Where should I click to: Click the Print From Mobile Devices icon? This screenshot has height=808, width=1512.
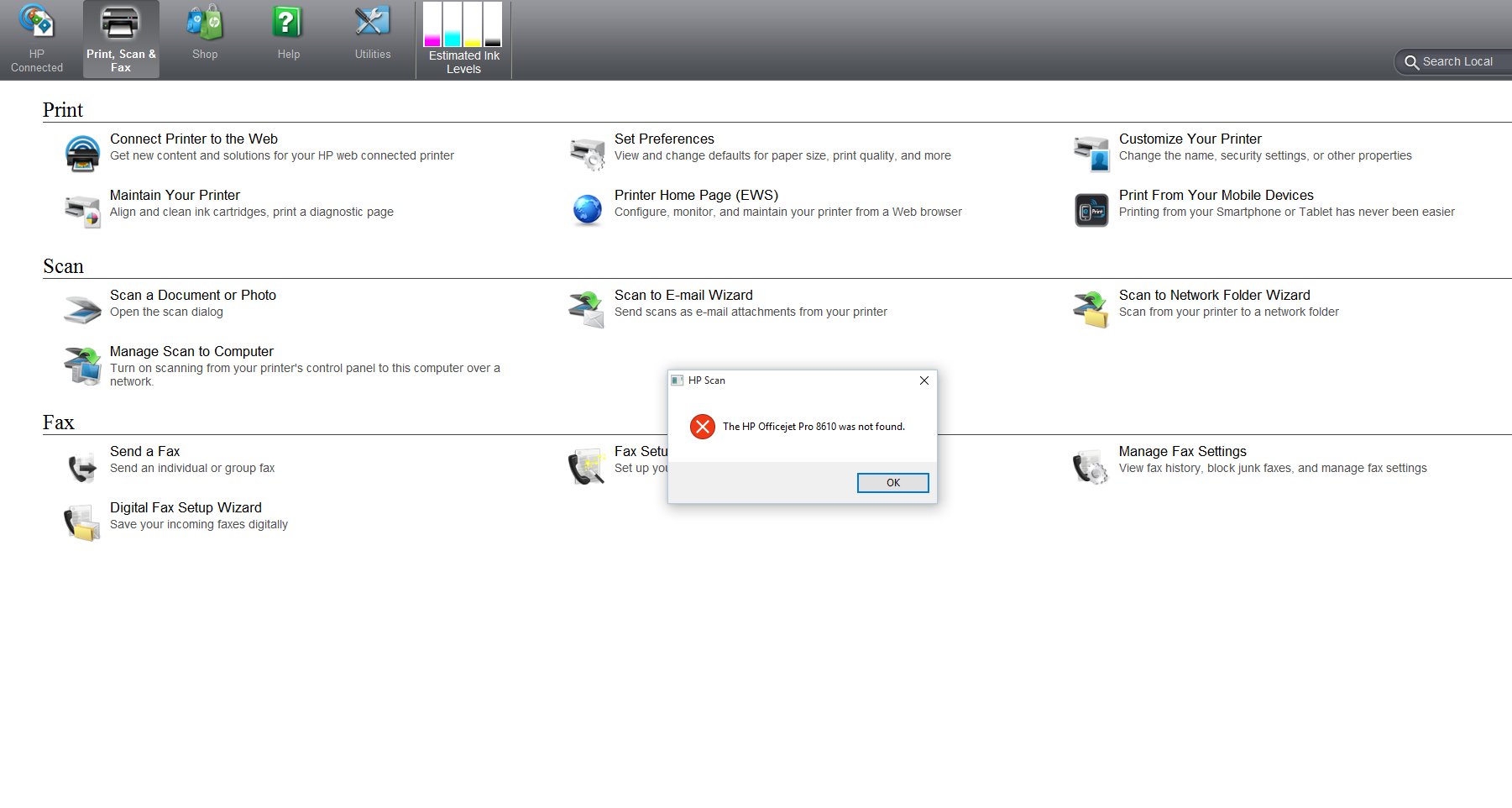point(1091,210)
